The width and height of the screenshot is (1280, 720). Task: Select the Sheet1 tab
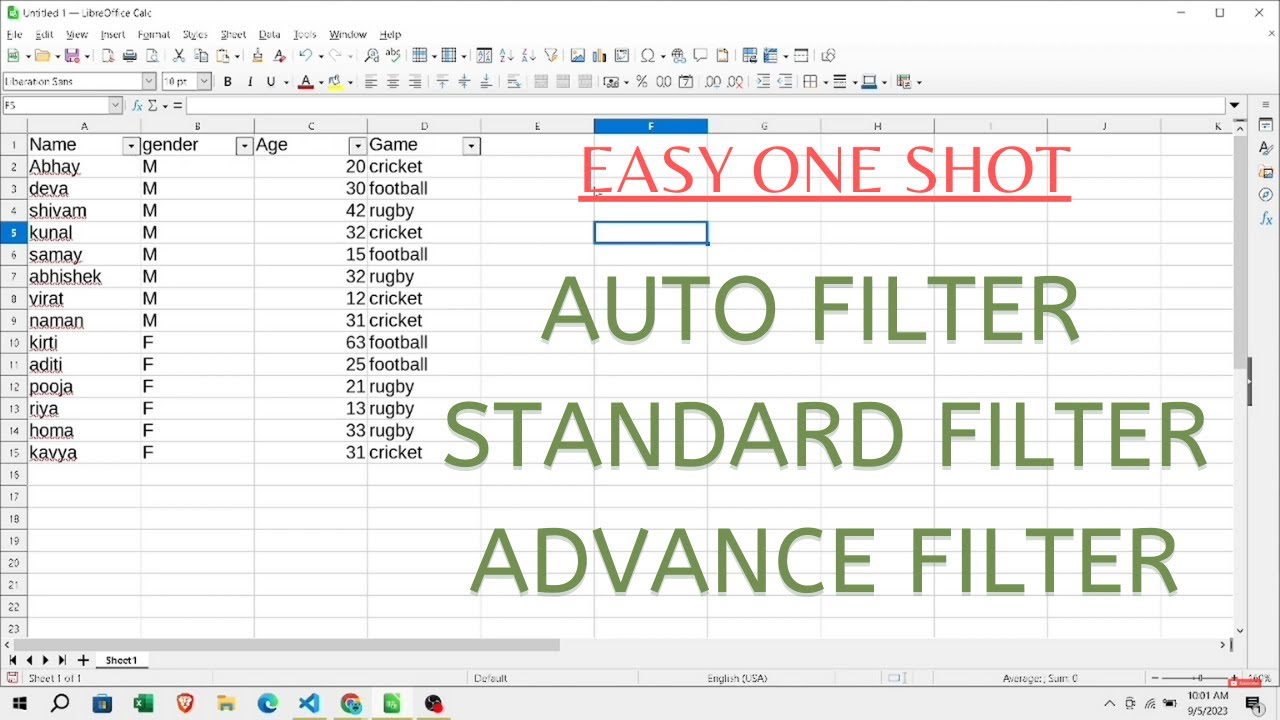tap(121, 660)
